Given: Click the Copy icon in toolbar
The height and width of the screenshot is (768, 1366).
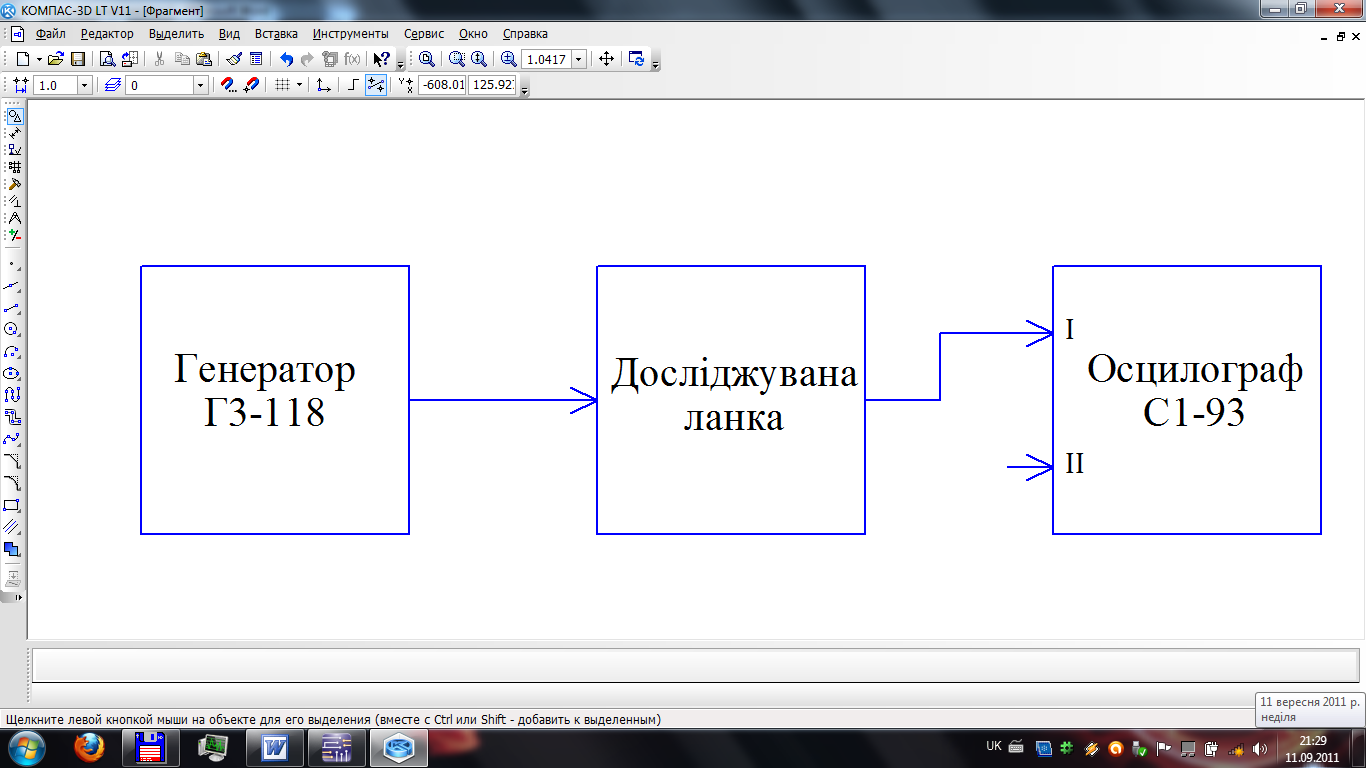Looking at the screenshot, I should click(182, 59).
